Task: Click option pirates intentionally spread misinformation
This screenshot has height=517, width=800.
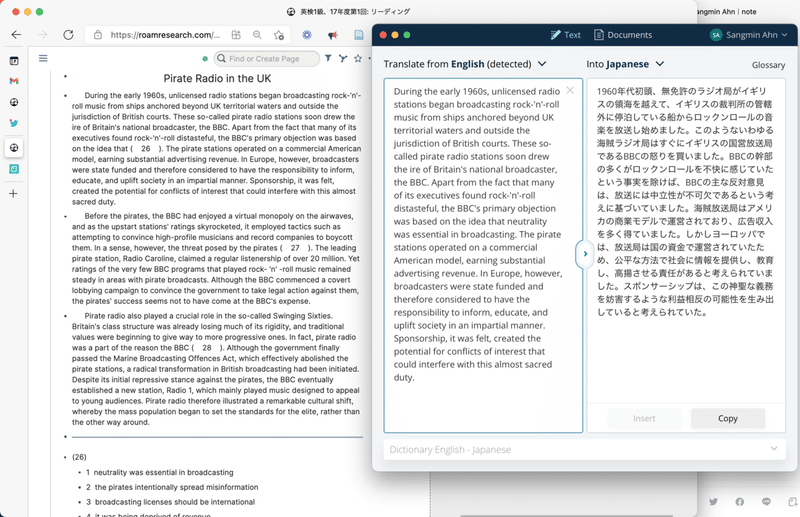Action: point(177,487)
